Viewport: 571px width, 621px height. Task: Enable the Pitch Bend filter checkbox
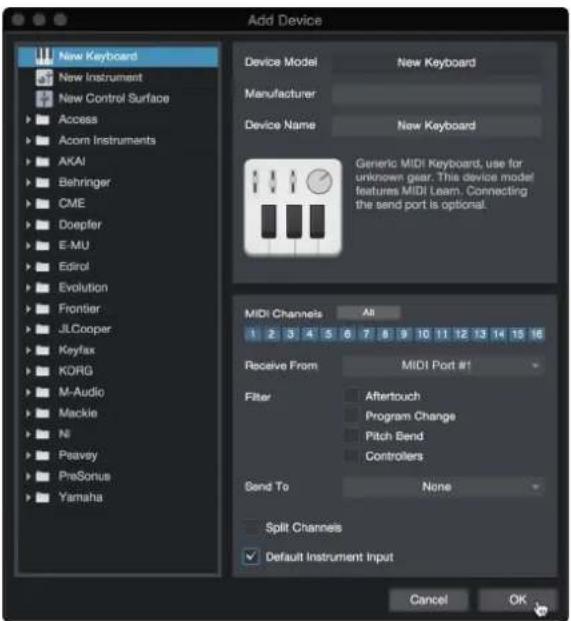pos(351,436)
